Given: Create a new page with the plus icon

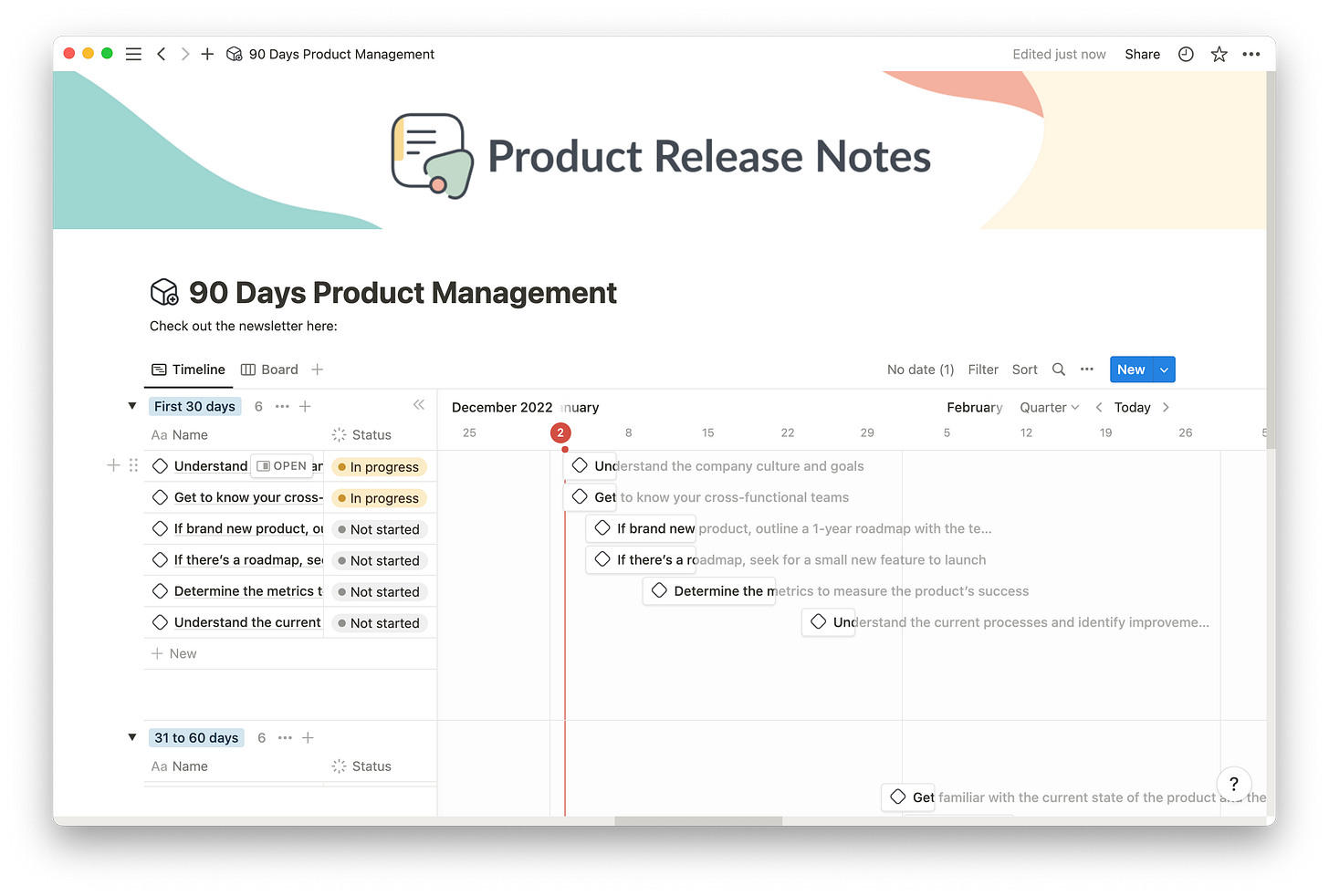Looking at the screenshot, I should (207, 54).
